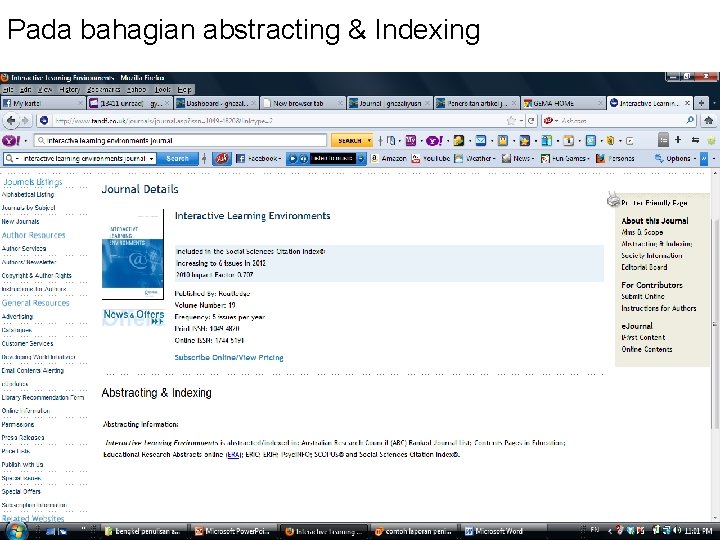The height and width of the screenshot is (540, 720).
Task: Switch to the 'My kartel' tab
Action: 43,103
